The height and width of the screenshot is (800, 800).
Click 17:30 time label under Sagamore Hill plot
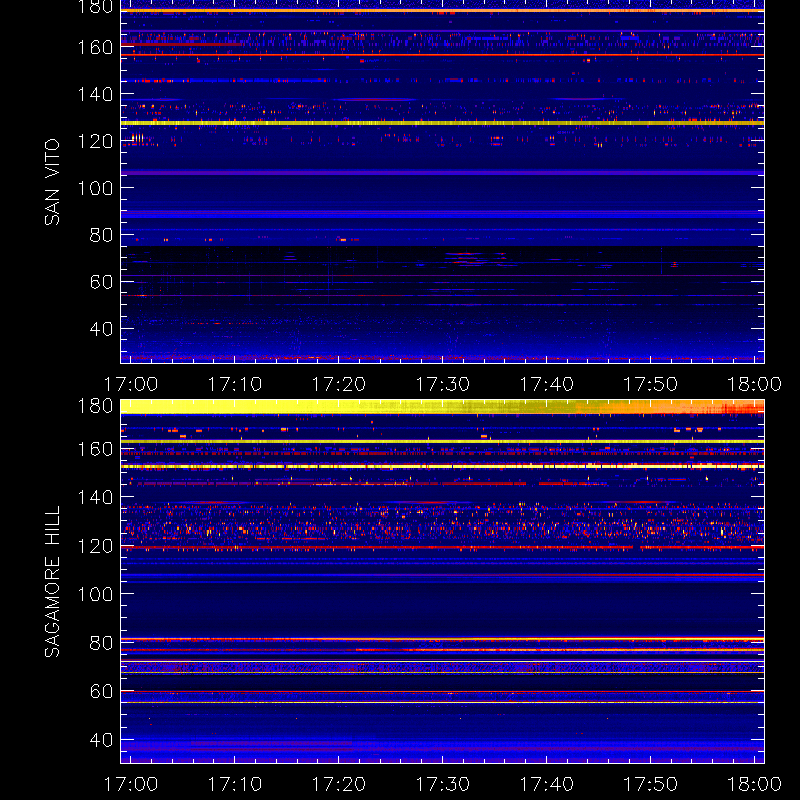(x=443, y=784)
